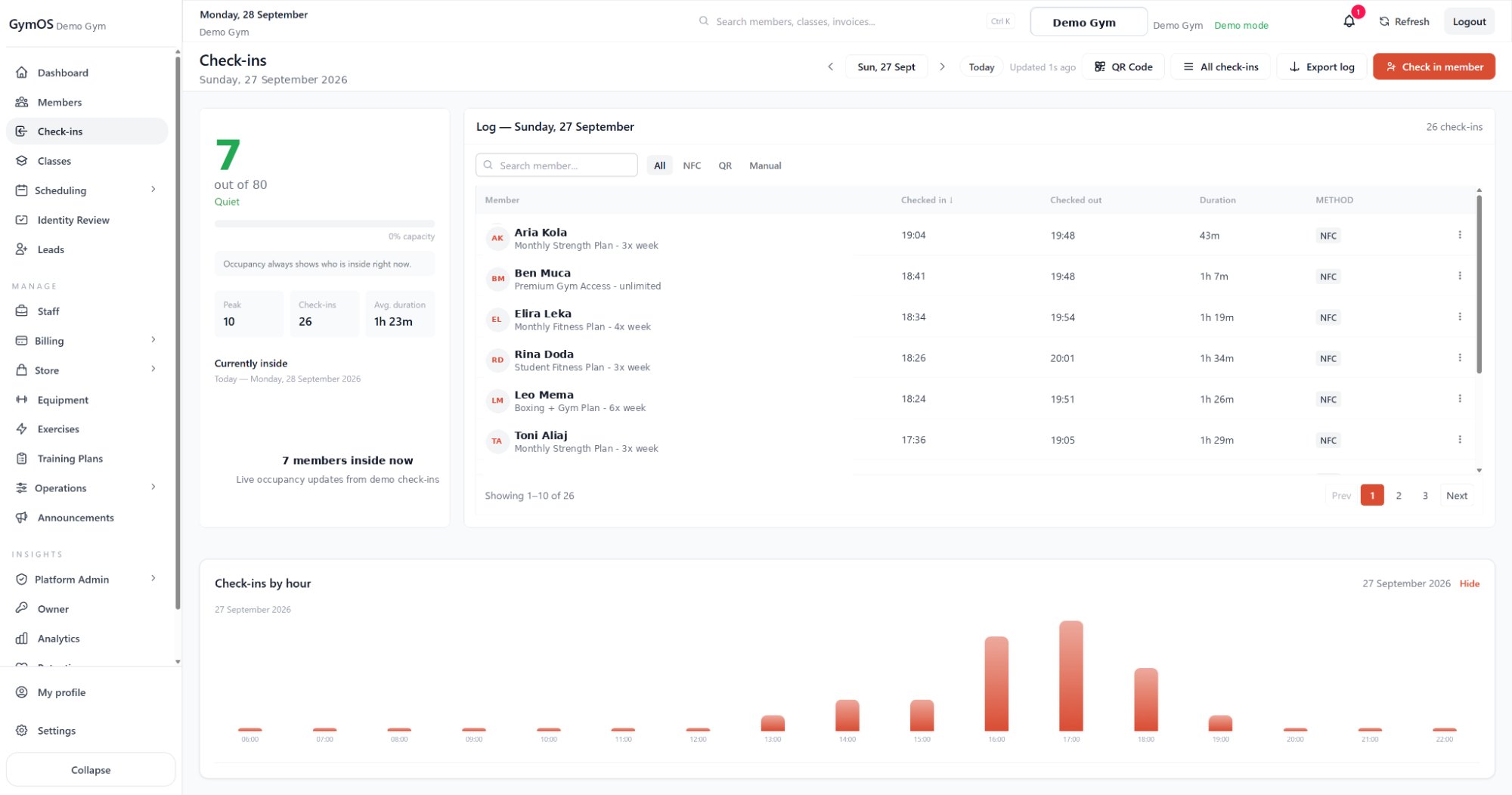Screen dimensions: 1512x795
Task: Click the Refresh button
Action: (x=1404, y=22)
